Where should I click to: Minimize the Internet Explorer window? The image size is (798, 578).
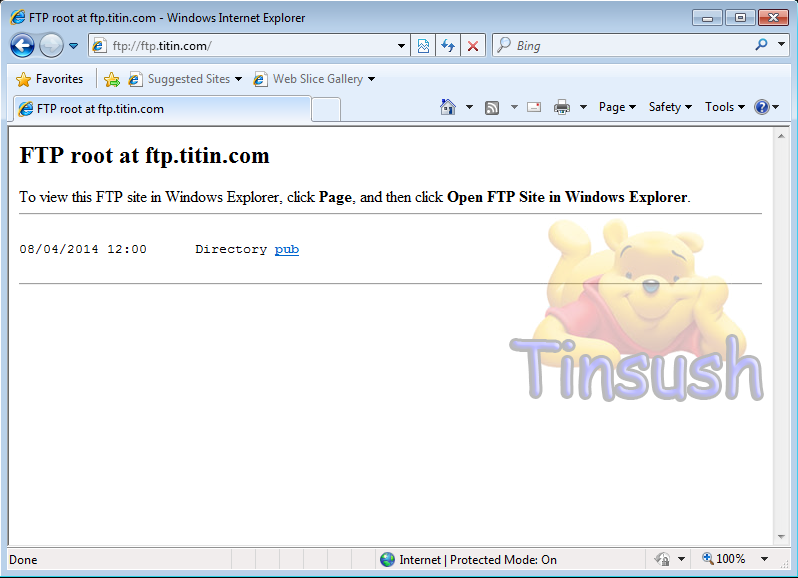pyautogui.click(x=707, y=18)
